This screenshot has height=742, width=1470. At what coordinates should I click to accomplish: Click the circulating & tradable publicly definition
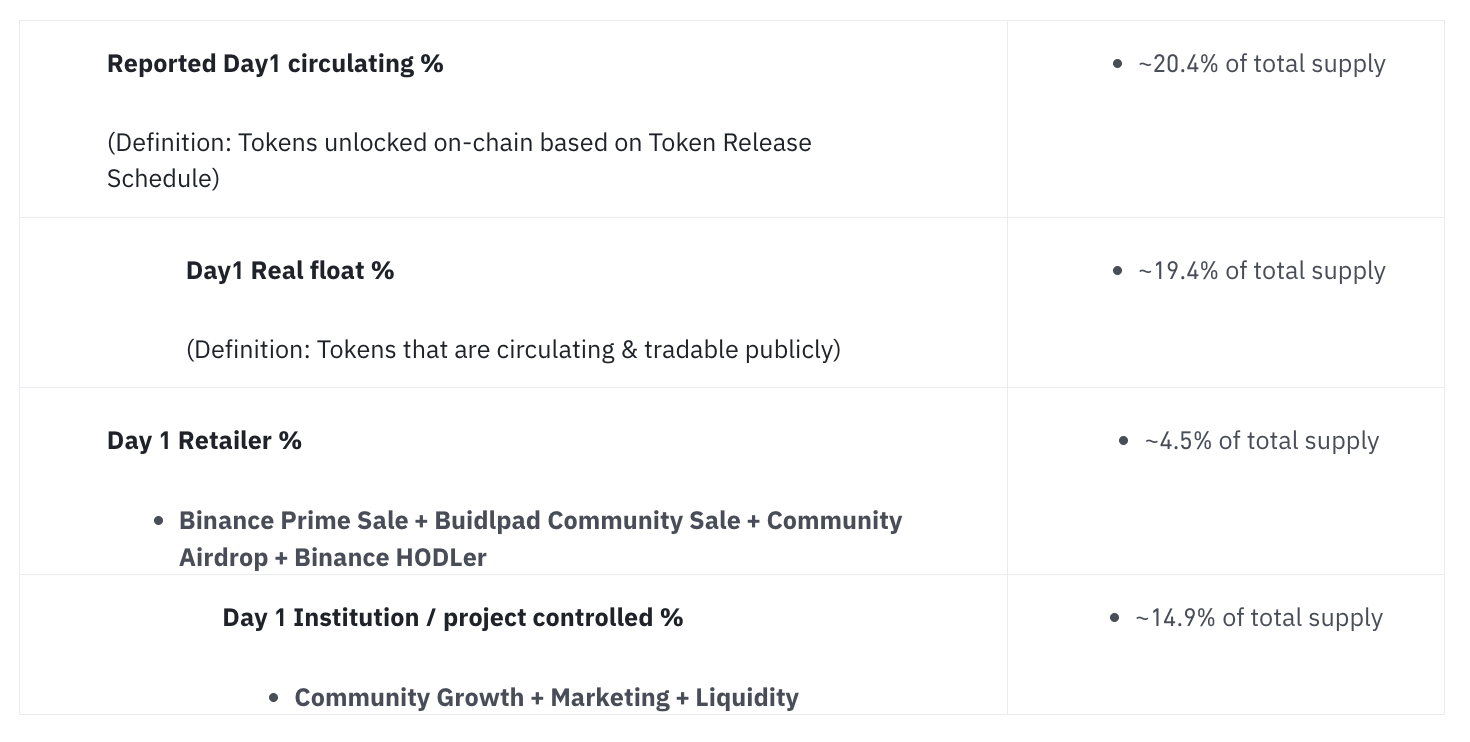pos(513,350)
